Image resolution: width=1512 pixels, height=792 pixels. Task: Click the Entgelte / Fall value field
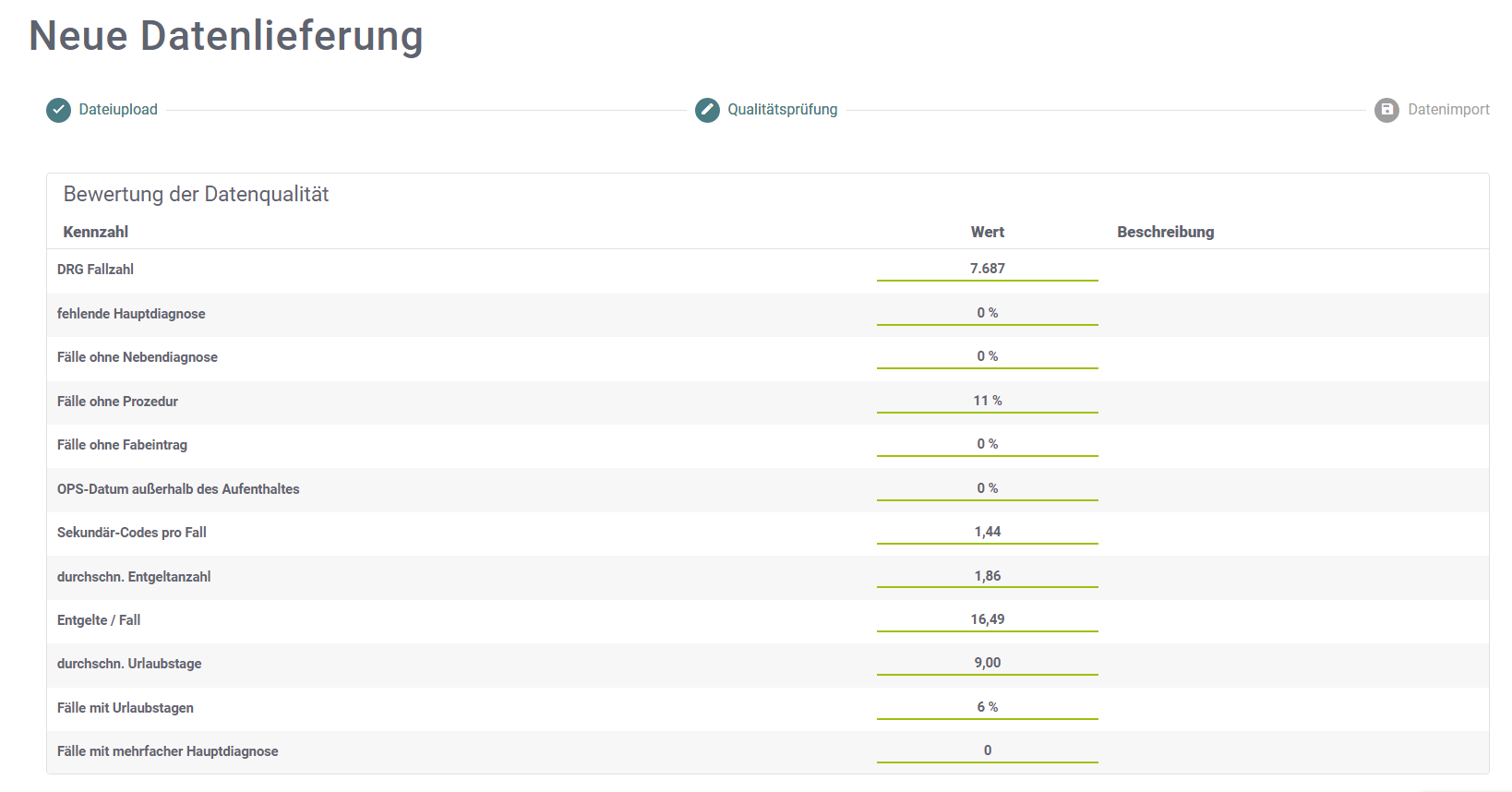(987, 619)
